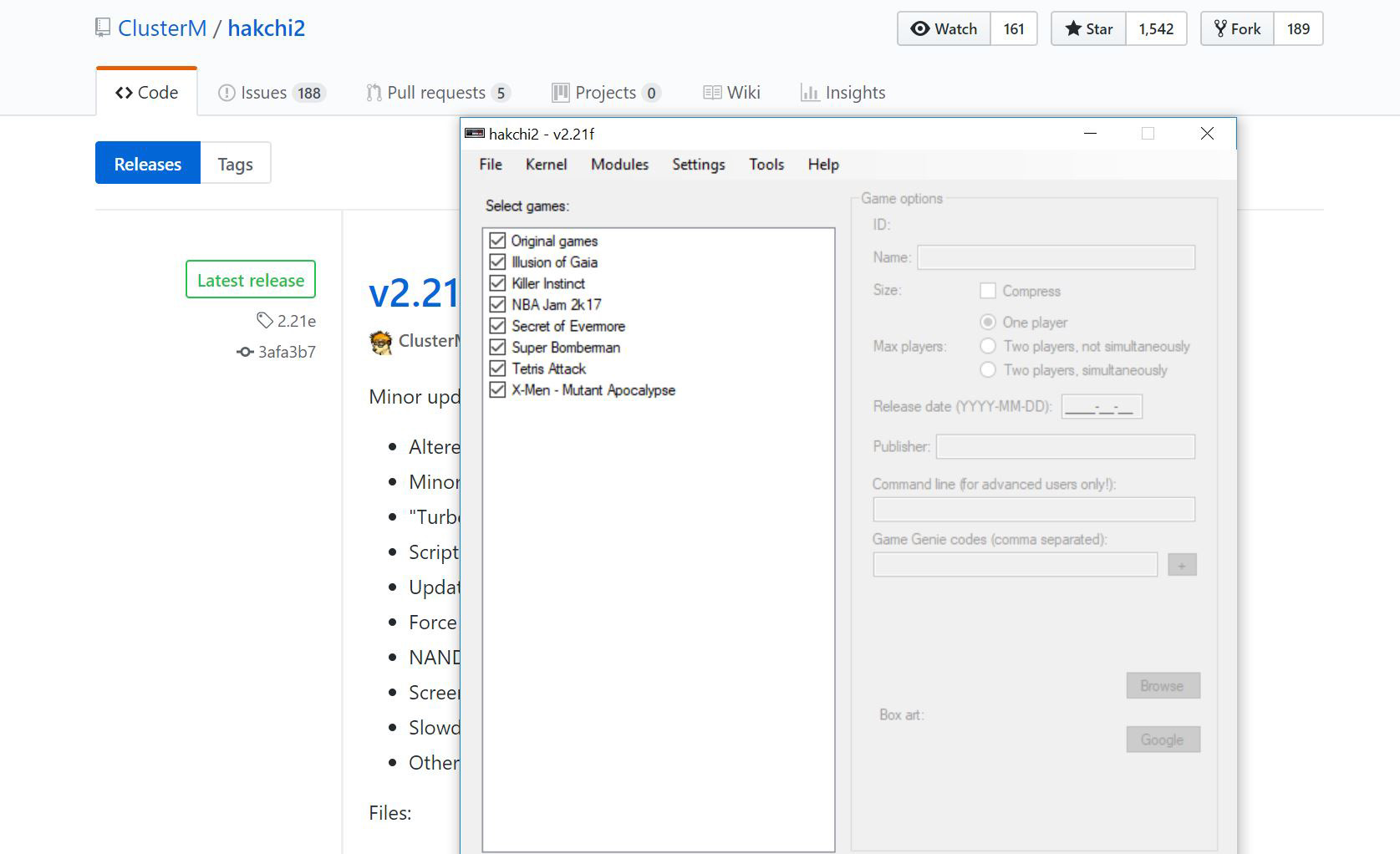Click the 1,542 stargazers count

[x=1156, y=28]
